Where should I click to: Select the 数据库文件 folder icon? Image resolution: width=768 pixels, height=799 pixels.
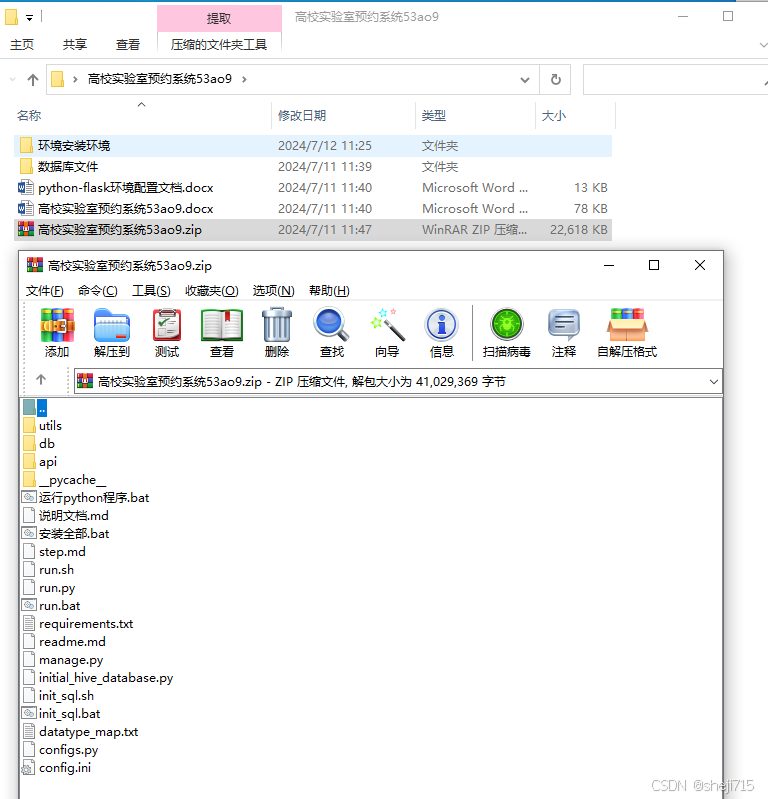tap(26, 166)
